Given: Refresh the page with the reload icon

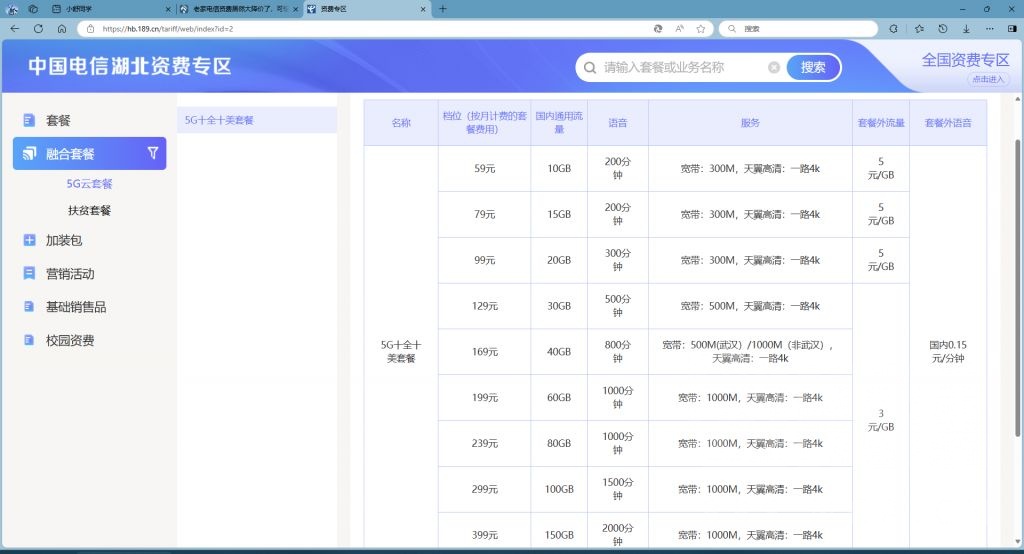Looking at the screenshot, I should [x=39, y=29].
